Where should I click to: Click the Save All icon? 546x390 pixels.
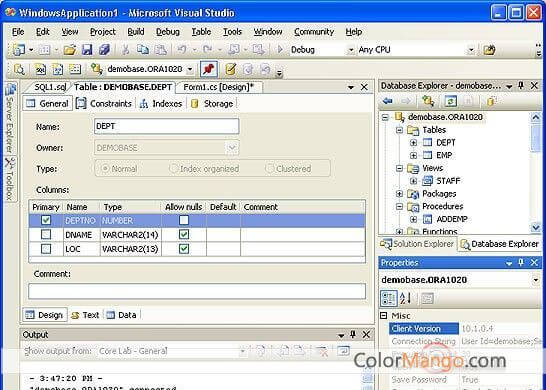(x=104, y=50)
